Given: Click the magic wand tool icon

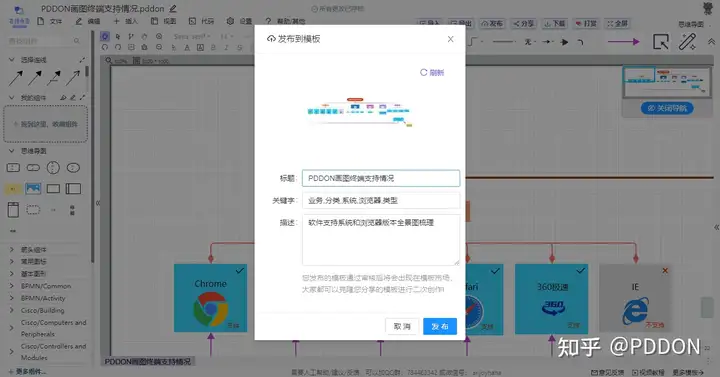Looking at the screenshot, I should pos(687,42).
